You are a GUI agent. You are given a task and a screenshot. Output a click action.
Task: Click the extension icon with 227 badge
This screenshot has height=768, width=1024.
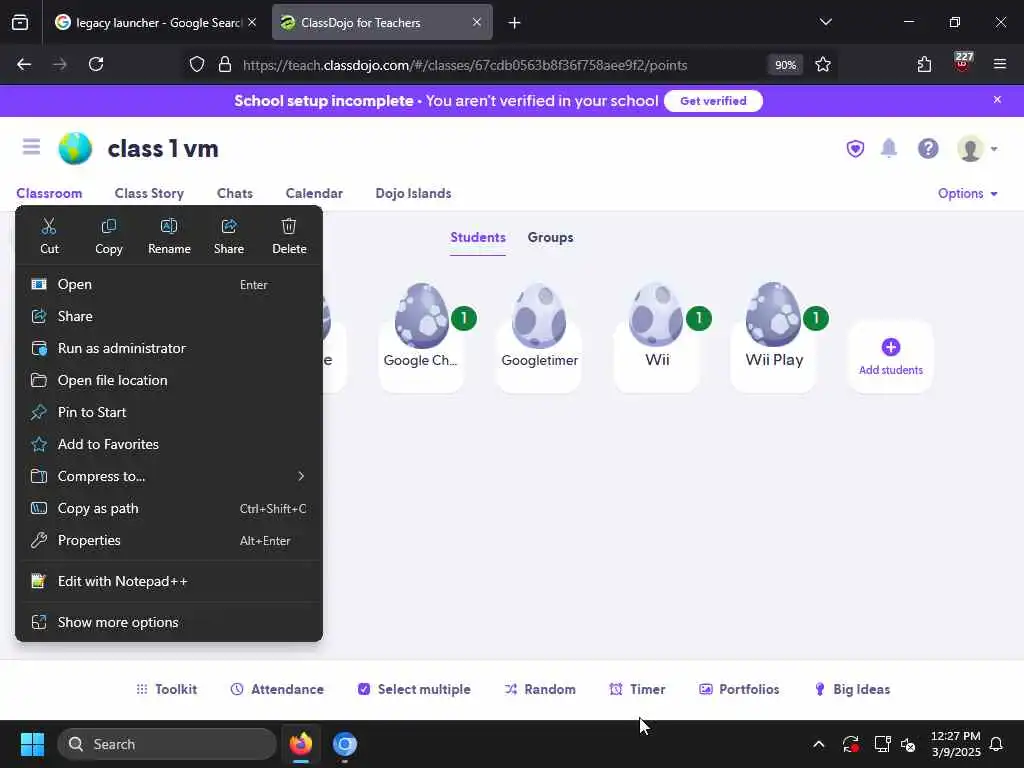tap(962, 63)
